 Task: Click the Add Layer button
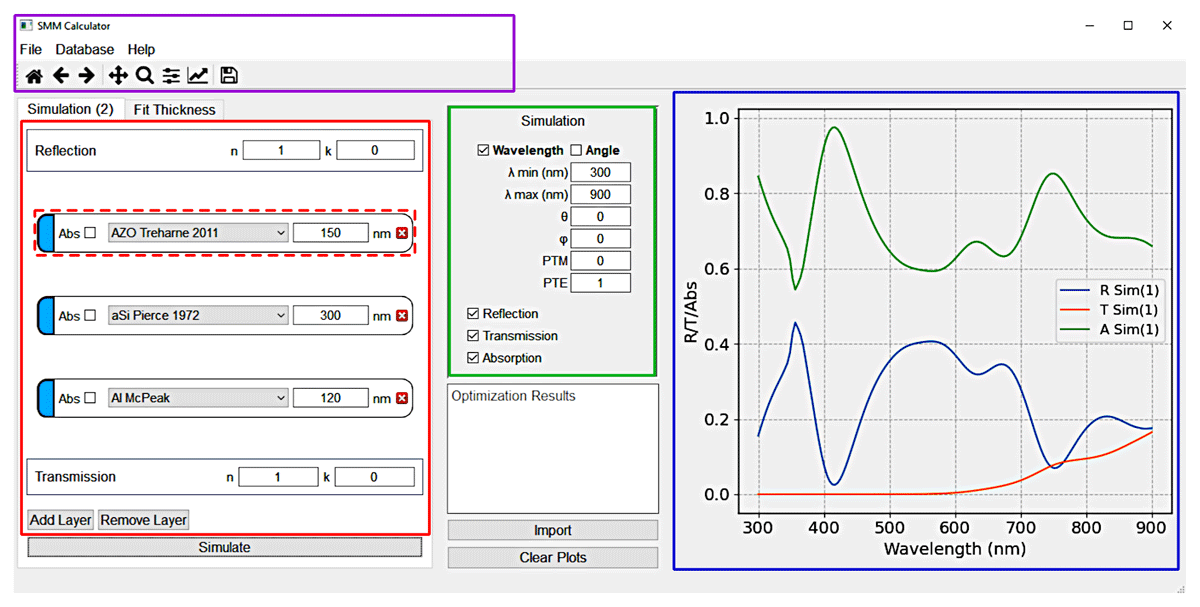coord(61,520)
